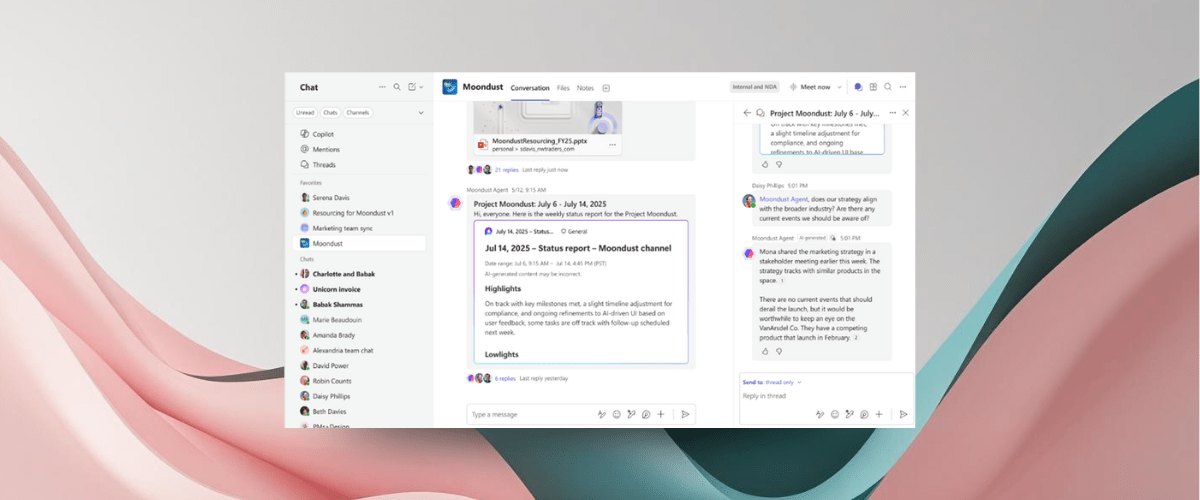1200x500 pixels.
Task: Open the dropdown arrow beside the new chat icon
Action: (421, 87)
